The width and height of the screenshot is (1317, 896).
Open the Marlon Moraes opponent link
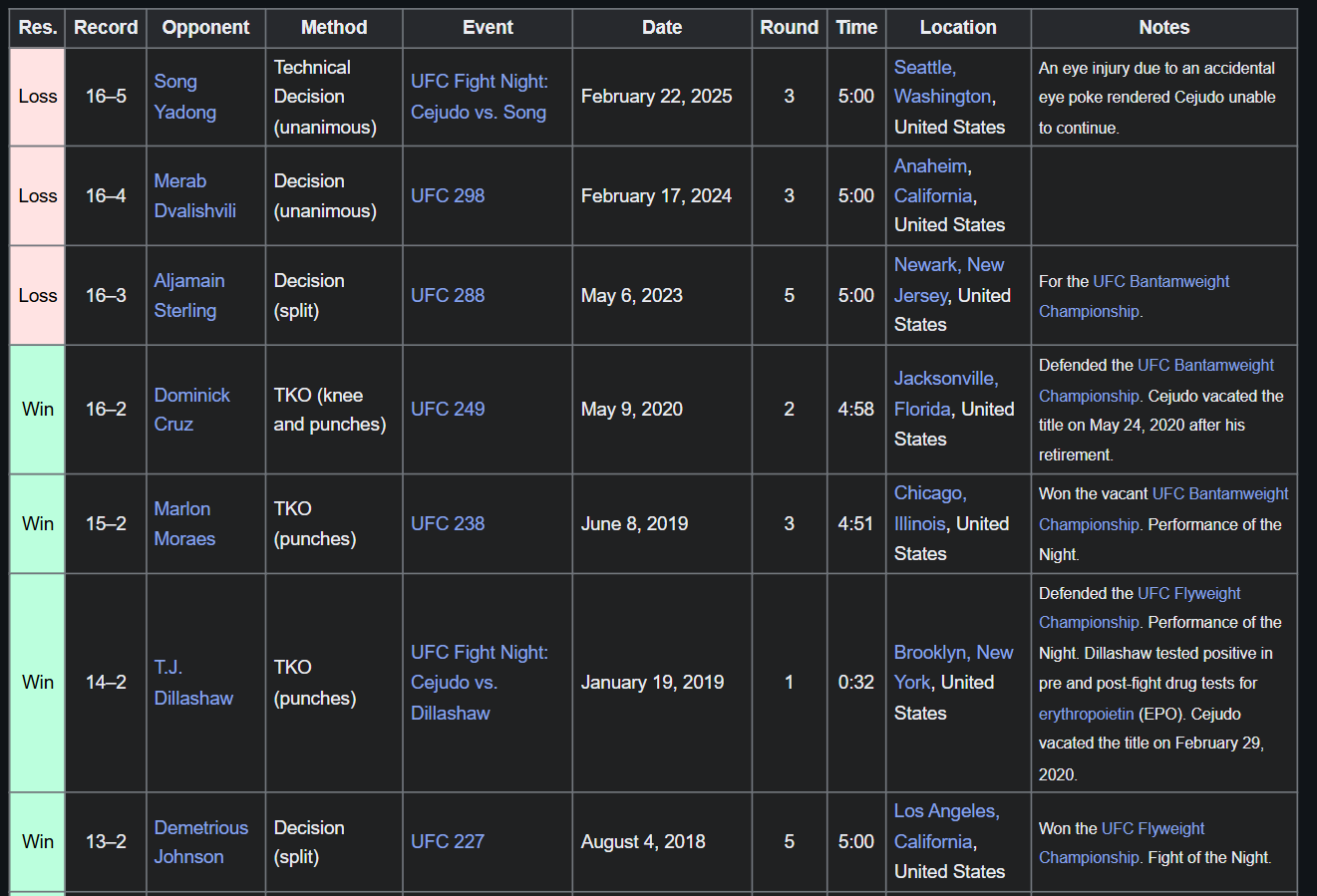pos(184,523)
